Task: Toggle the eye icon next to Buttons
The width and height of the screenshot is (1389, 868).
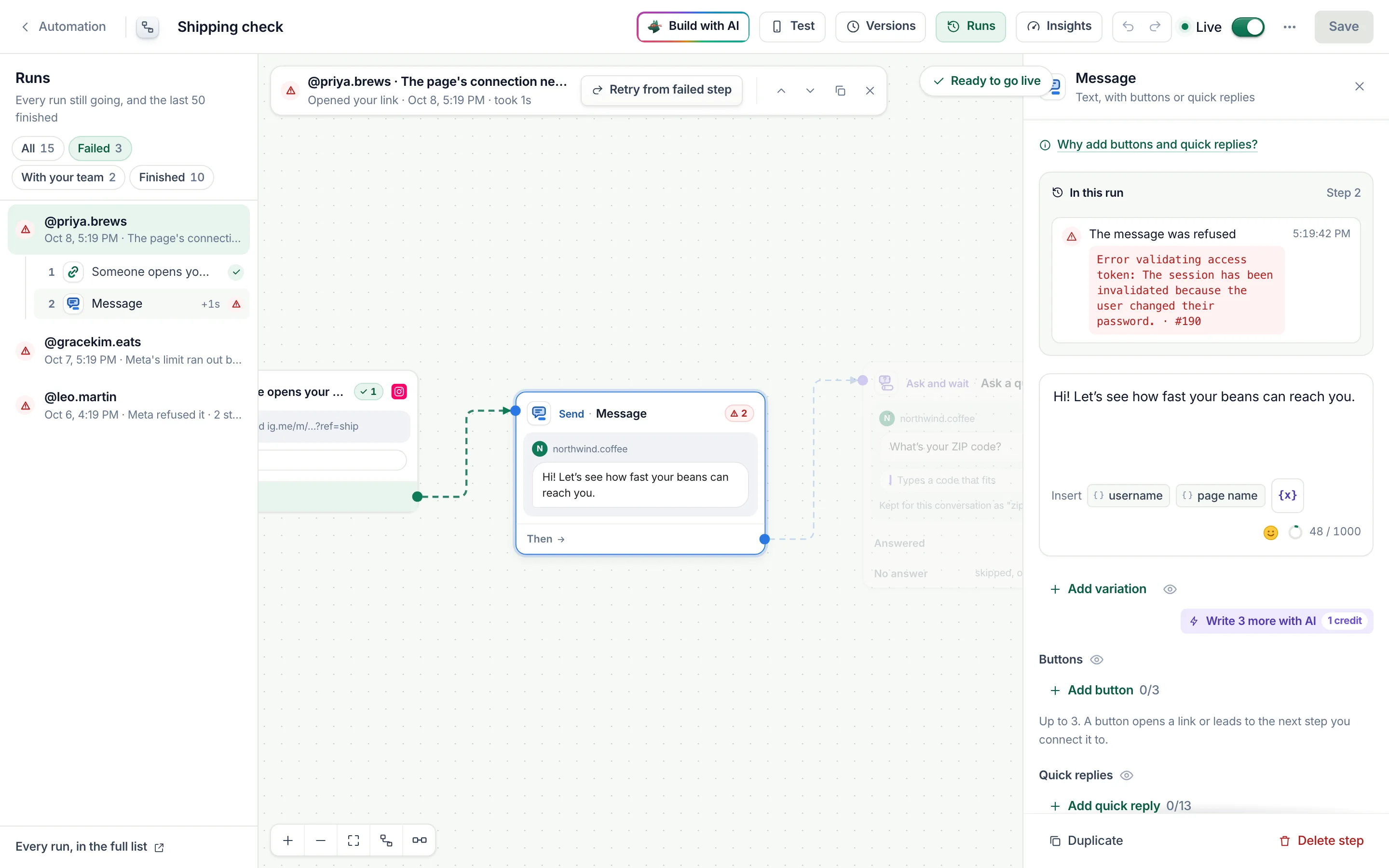Action: coord(1097,660)
